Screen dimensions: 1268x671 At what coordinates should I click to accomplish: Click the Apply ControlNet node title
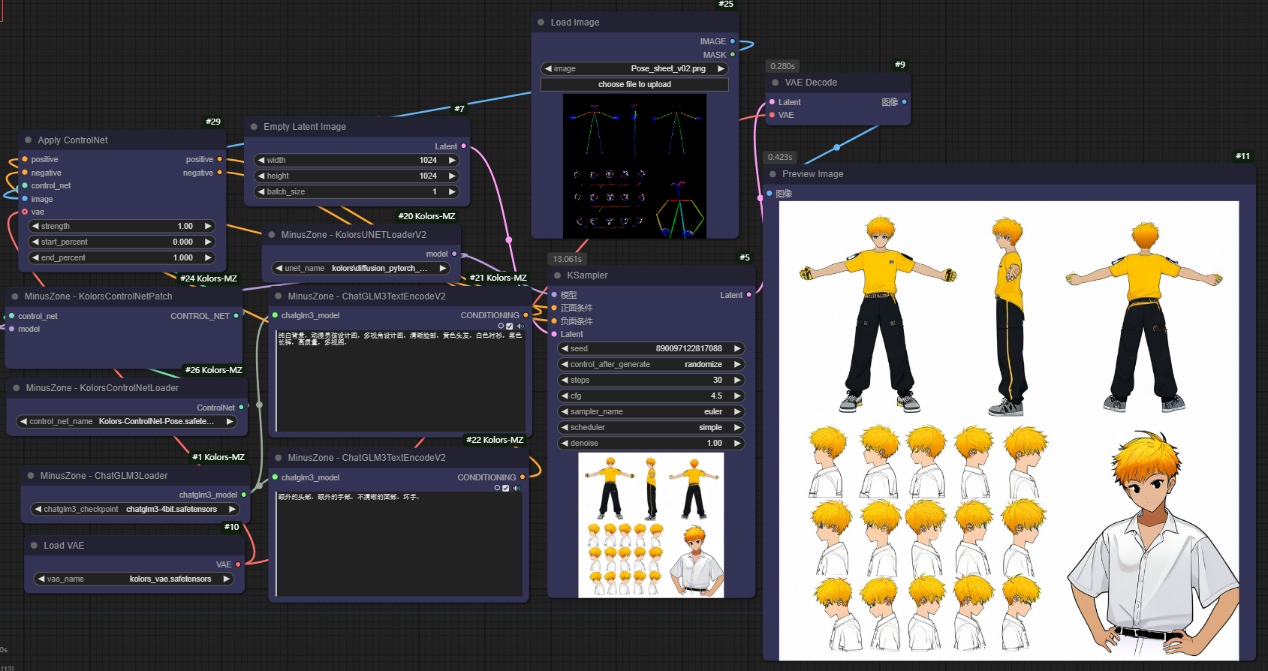72,140
